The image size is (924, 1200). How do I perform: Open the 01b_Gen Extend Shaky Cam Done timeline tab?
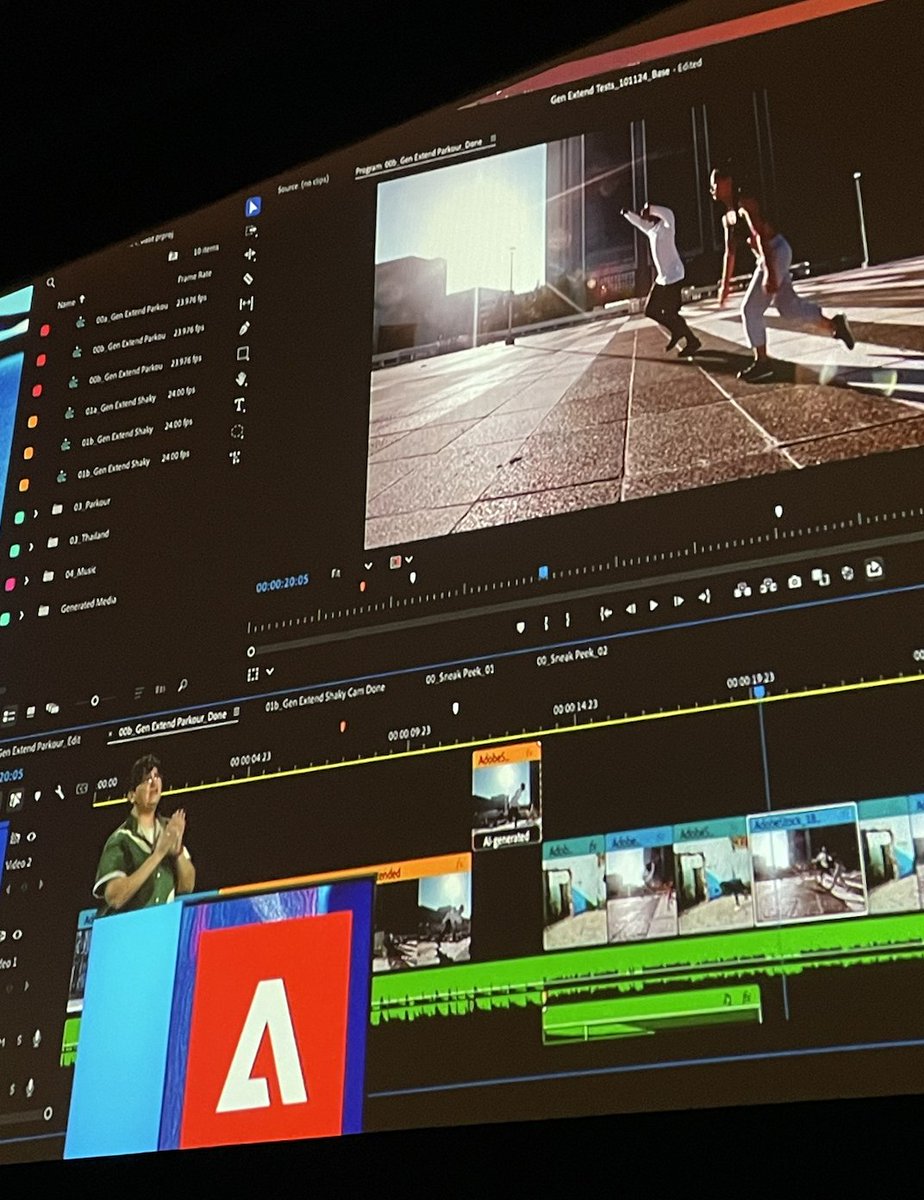pos(325,696)
